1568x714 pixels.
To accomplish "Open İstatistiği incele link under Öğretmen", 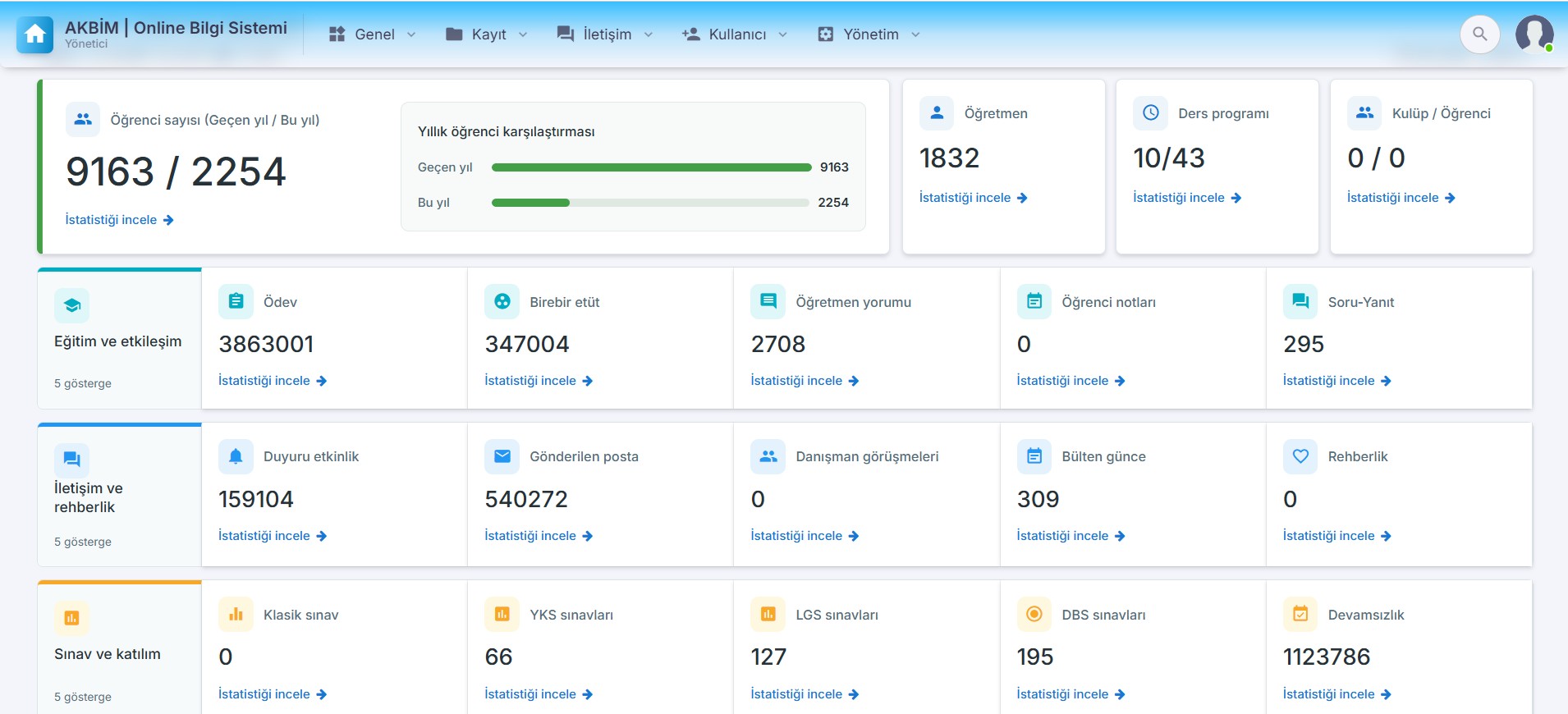I will 974,198.
